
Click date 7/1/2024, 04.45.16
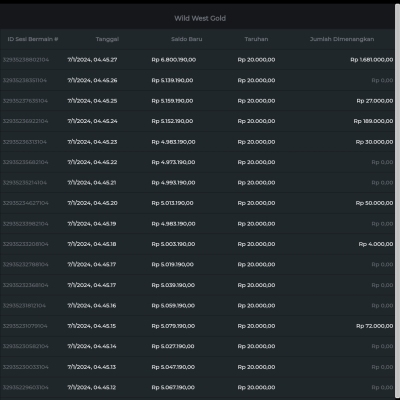click(x=92, y=306)
